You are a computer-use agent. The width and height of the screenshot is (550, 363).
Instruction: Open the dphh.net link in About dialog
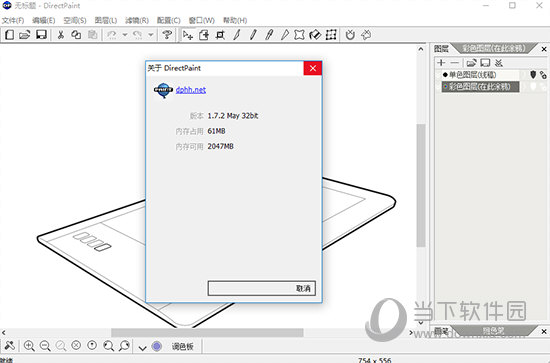pos(191,90)
